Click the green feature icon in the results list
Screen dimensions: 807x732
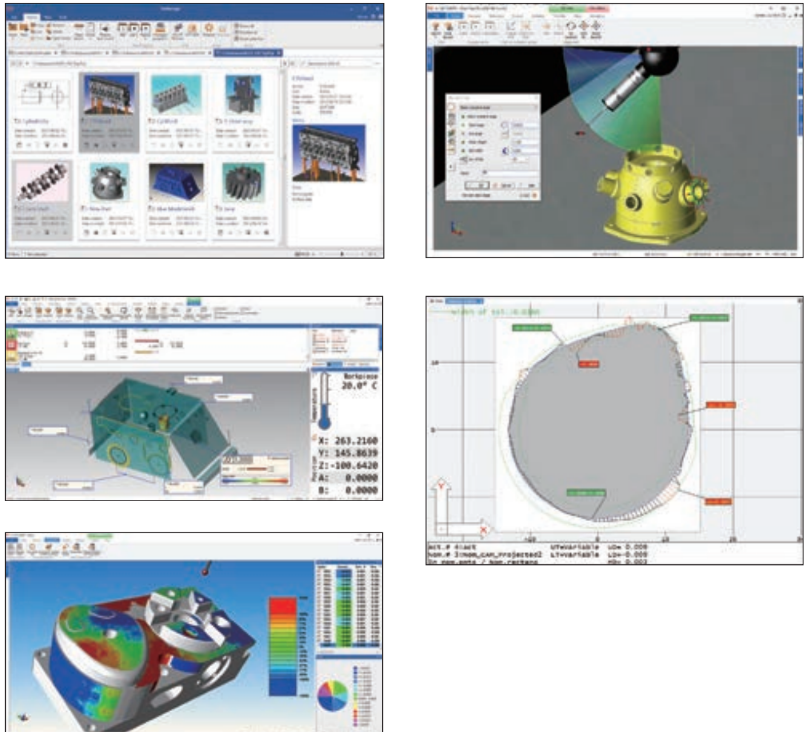13,333
